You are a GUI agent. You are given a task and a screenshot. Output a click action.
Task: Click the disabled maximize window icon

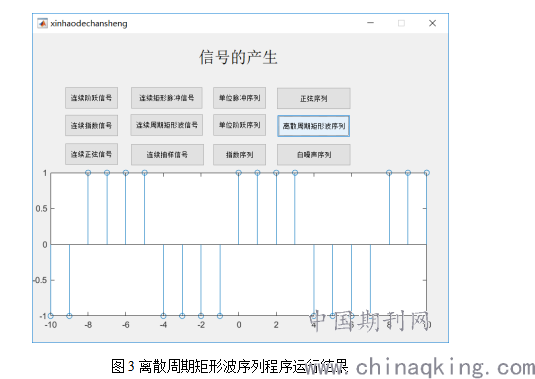(x=401, y=23)
